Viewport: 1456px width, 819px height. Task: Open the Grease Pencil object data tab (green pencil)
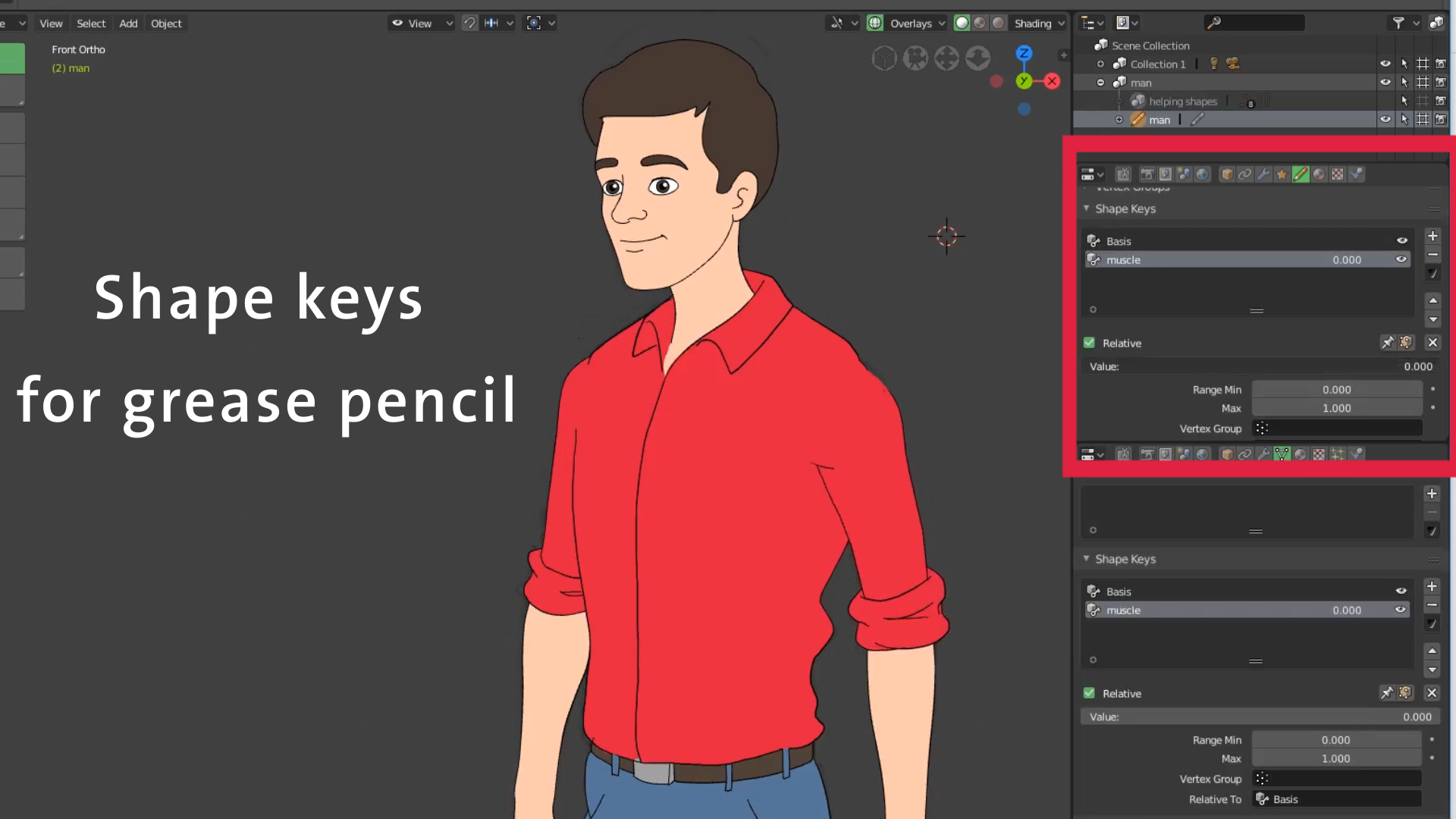[x=1300, y=174]
